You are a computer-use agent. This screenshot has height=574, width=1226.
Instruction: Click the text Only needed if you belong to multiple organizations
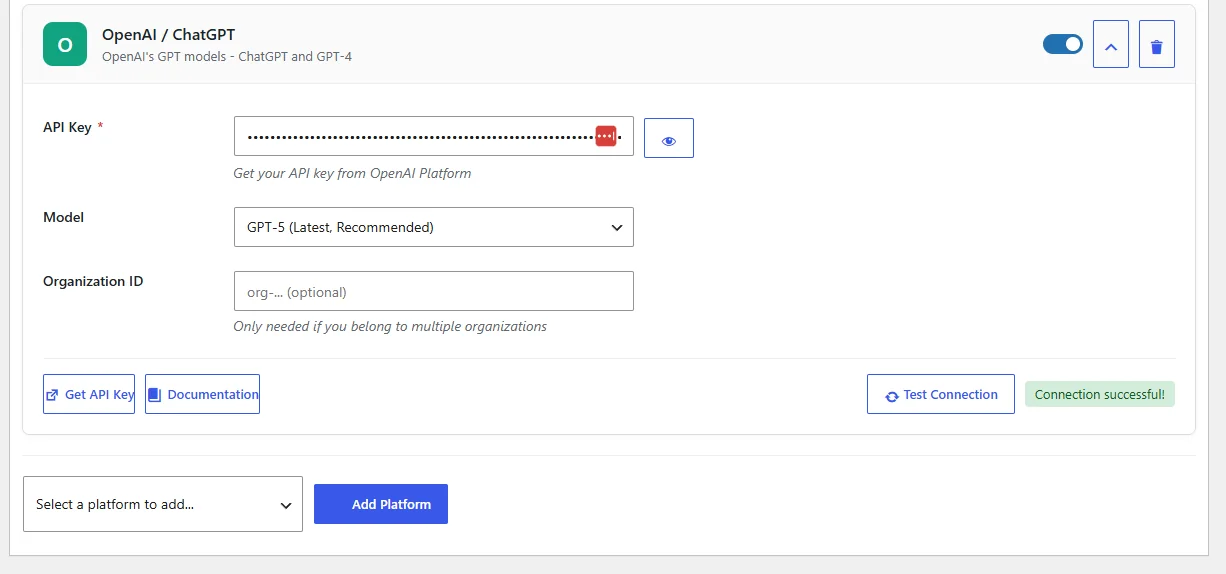[390, 326]
